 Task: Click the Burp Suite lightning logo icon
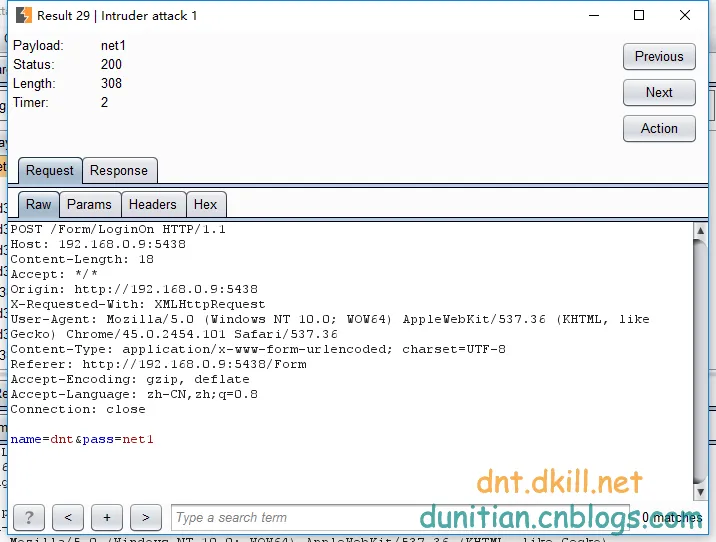pos(24,15)
